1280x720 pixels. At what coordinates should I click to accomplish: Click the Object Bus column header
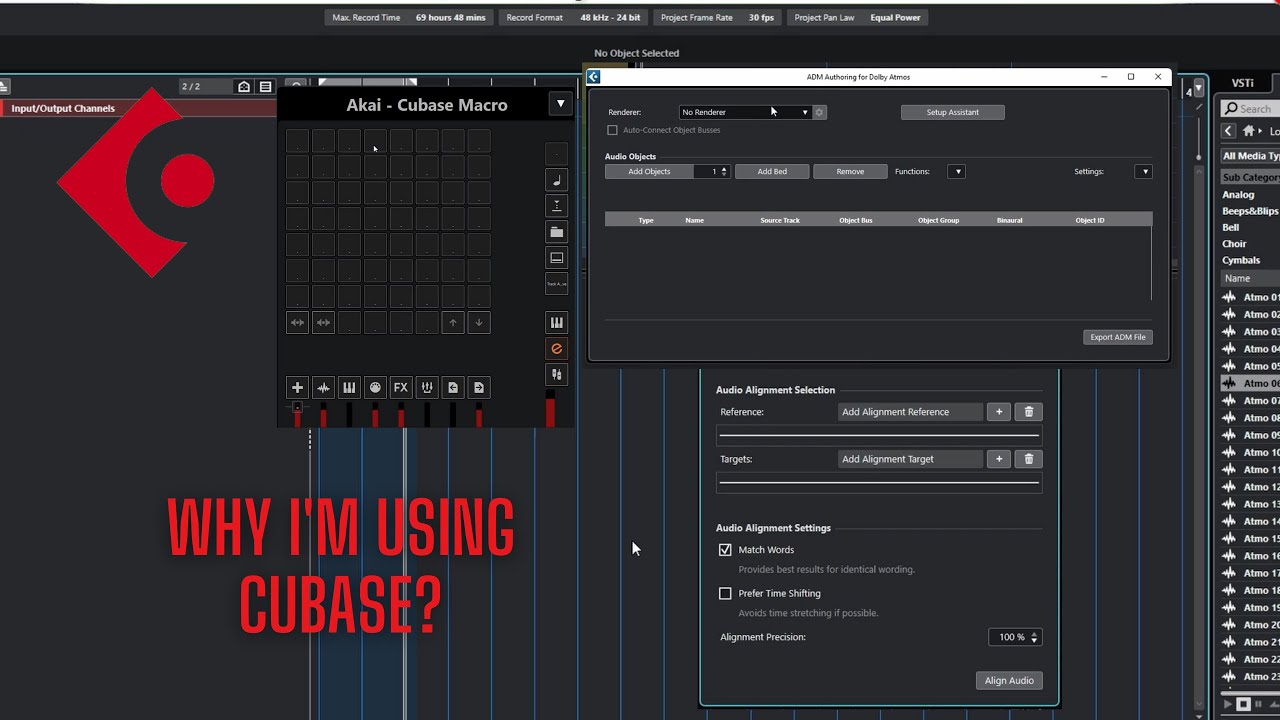[856, 220]
